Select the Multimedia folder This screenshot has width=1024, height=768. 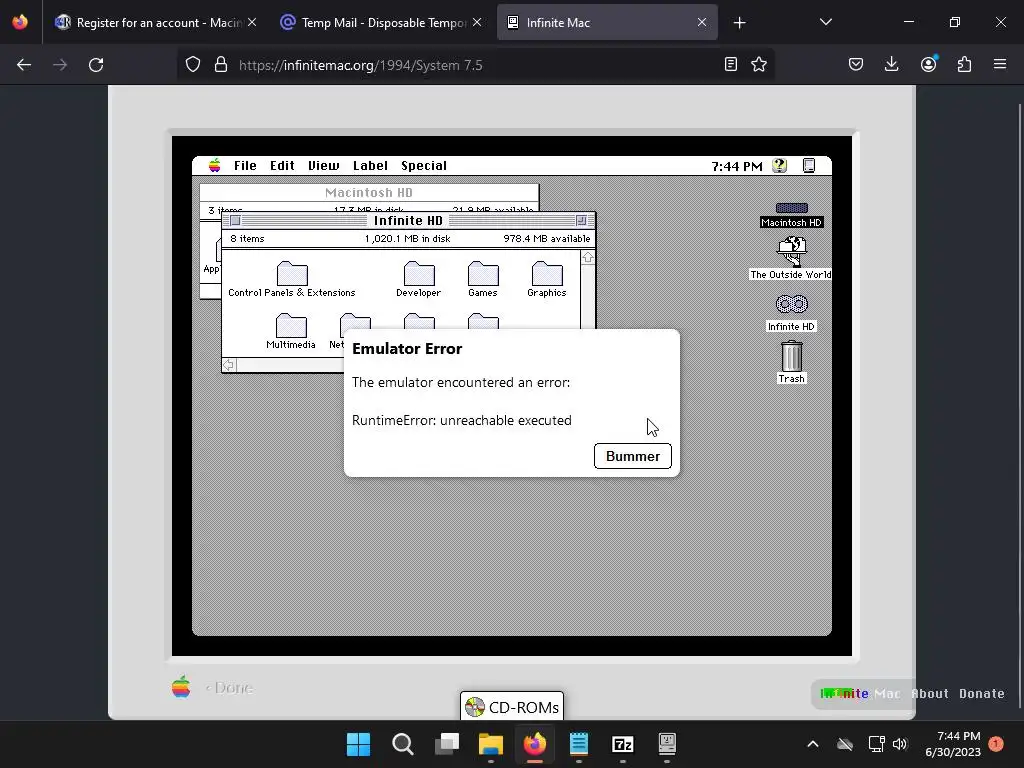[291, 331]
